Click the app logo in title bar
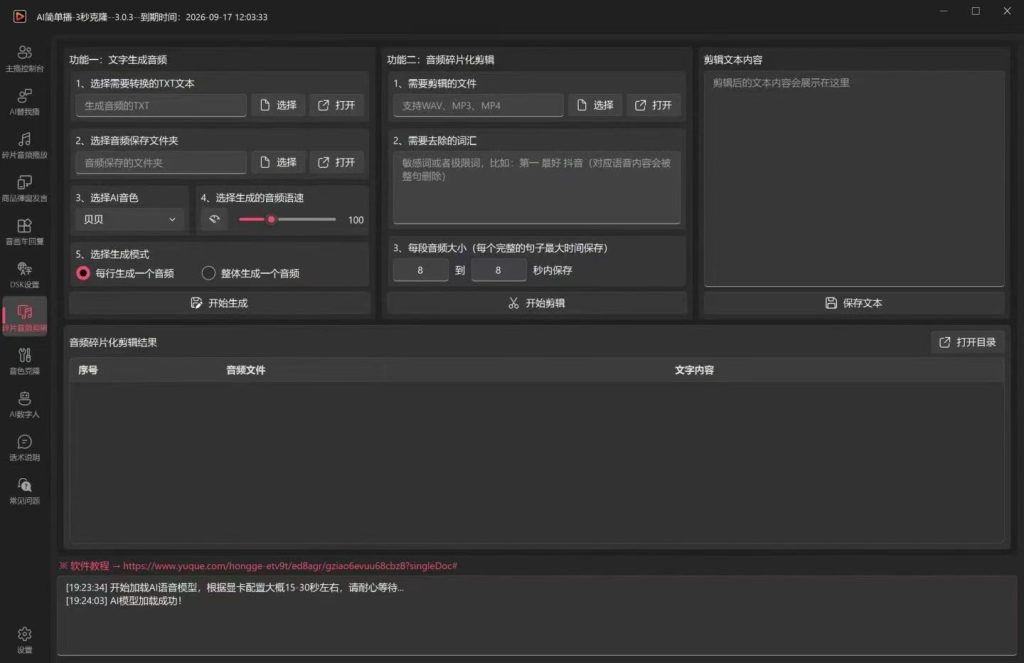1024x663 pixels. [x=20, y=16]
